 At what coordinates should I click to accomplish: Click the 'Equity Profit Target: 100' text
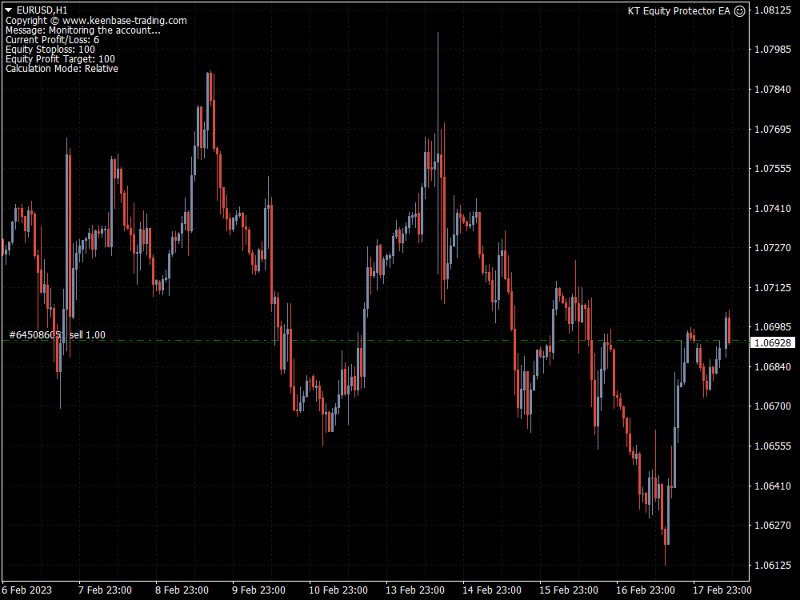(60, 59)
